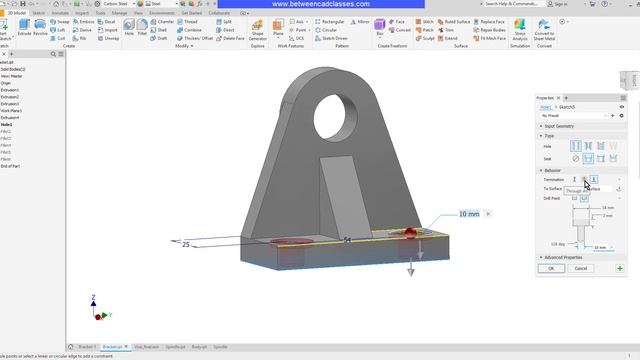640x360 pixels.
Task: Choose the Delete Face tool
Action: tap(230, 38)
